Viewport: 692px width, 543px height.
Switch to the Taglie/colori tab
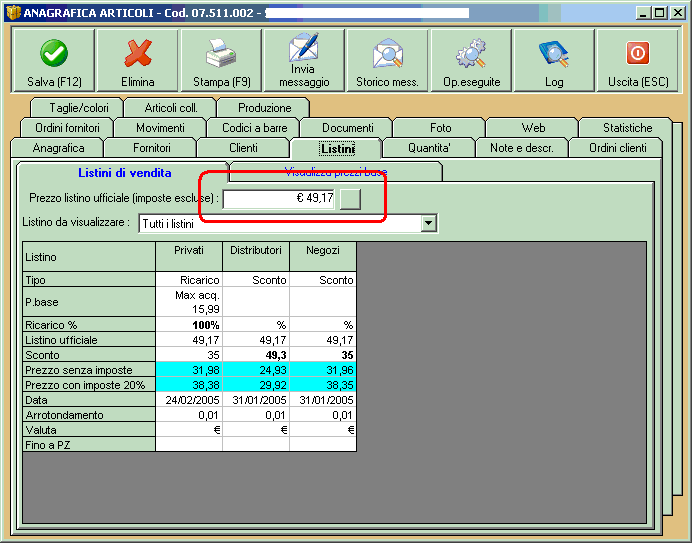[79, 108]
